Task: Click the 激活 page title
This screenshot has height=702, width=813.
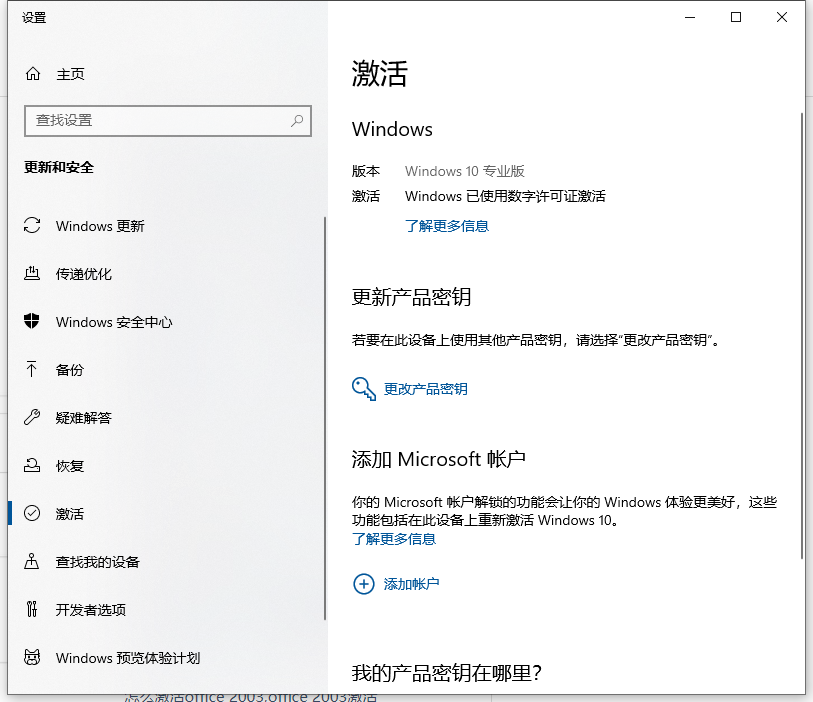Action: point(380,73)
